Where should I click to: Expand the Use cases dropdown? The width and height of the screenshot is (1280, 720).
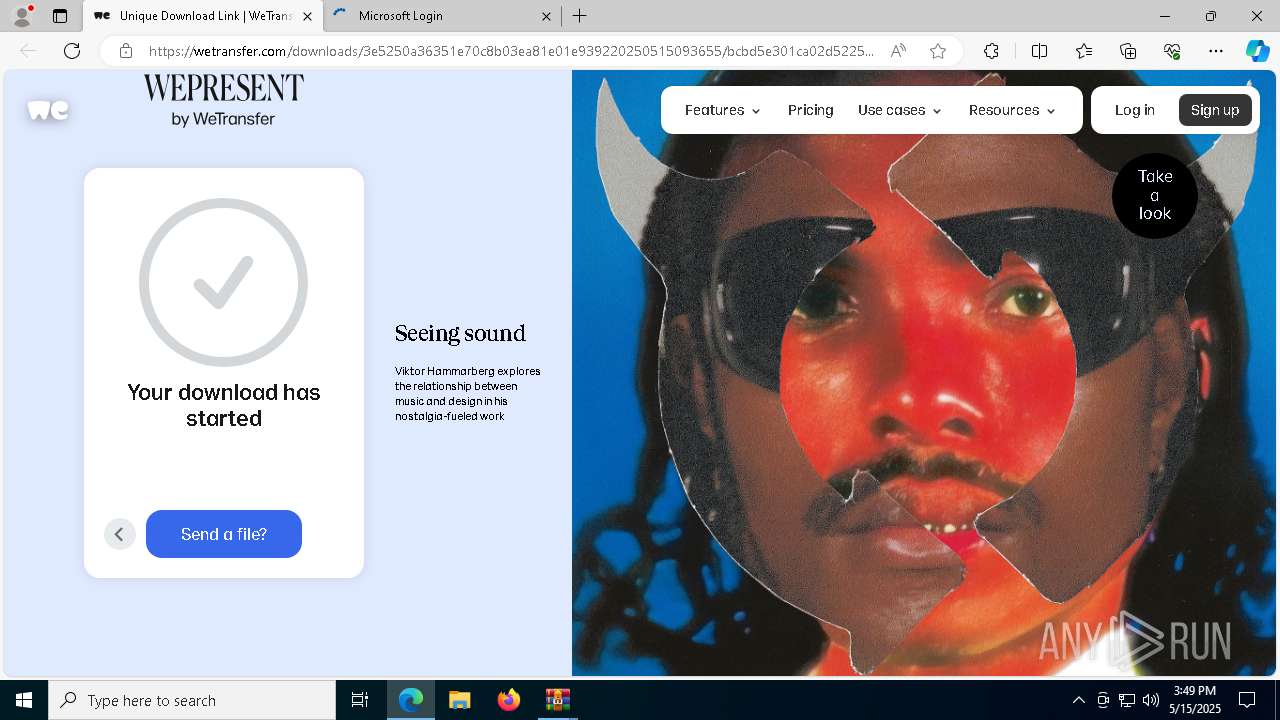[x=899, y=110]
